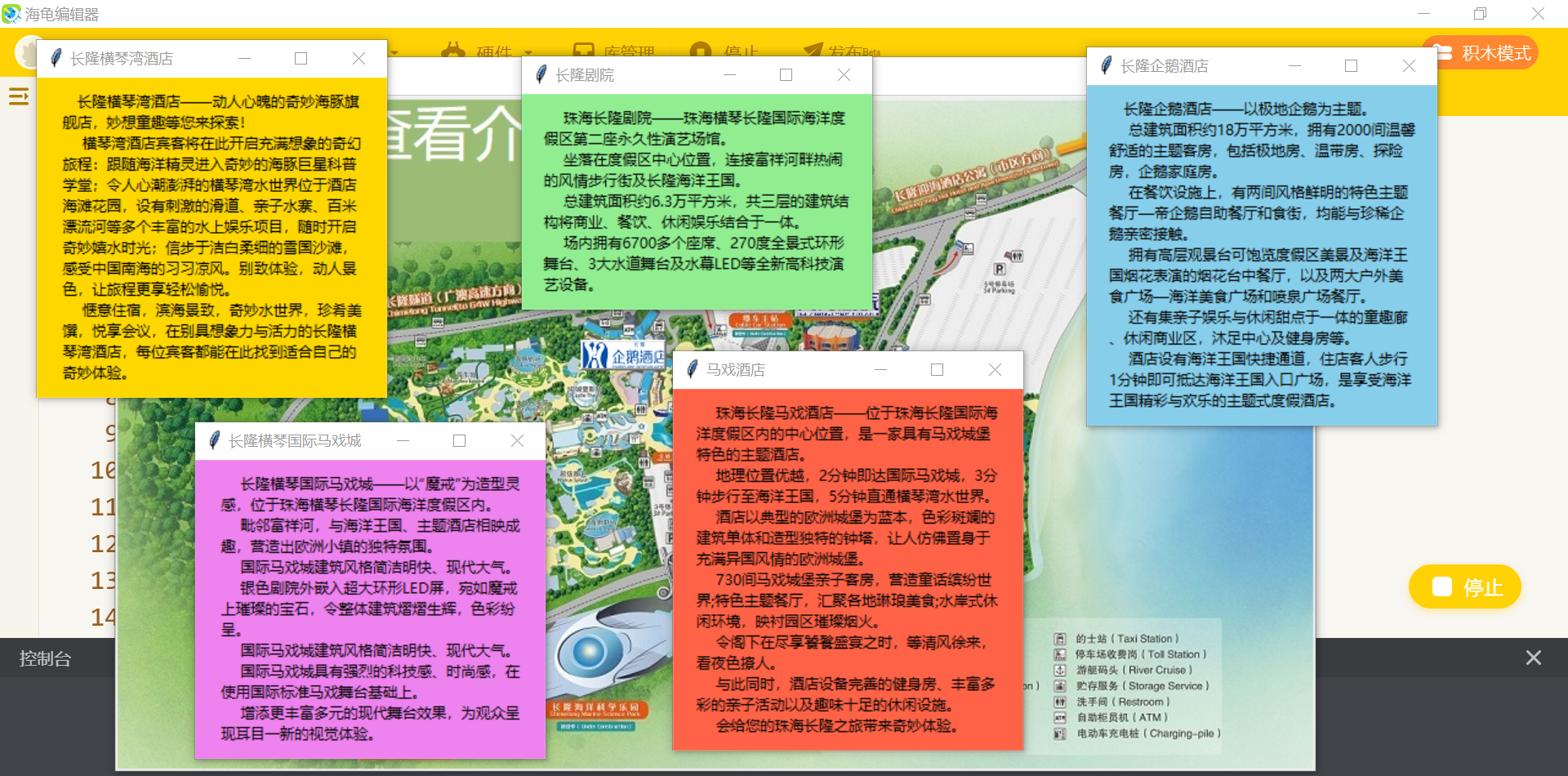Close the 长隆横琴湾酒店 window

point(359,59)
